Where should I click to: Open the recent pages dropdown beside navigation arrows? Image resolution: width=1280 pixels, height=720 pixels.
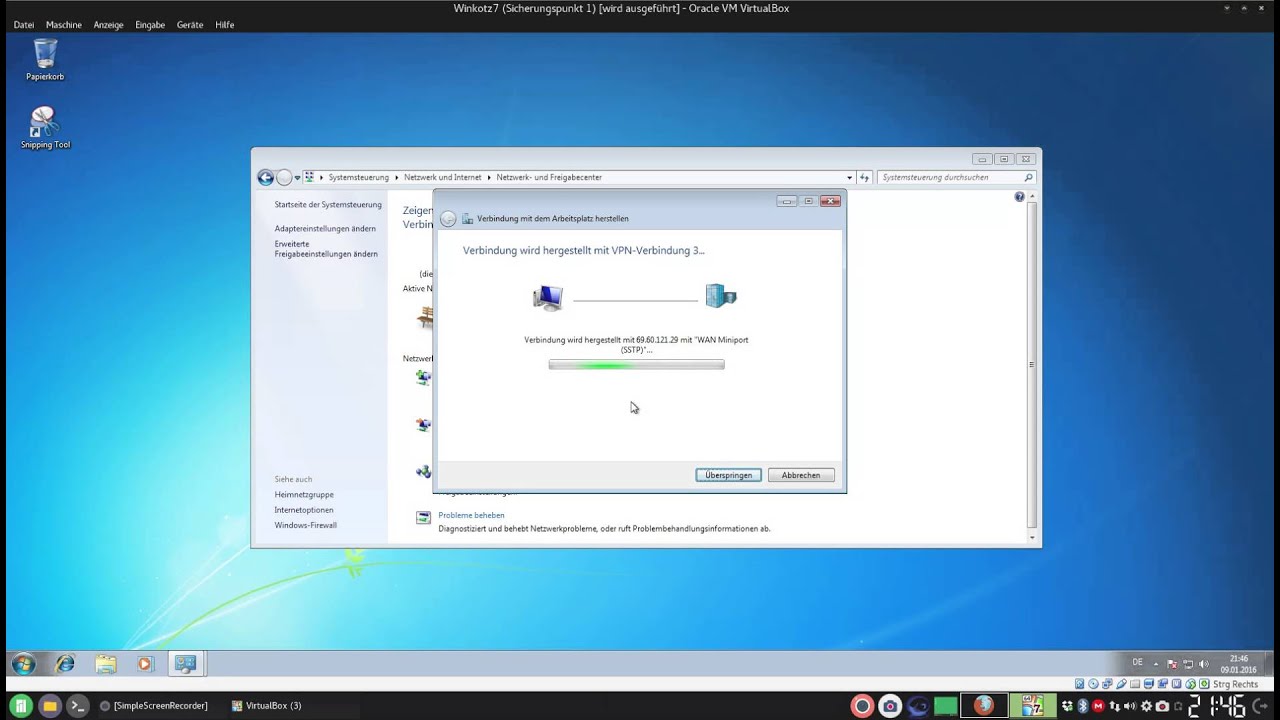tap(297, 177)
